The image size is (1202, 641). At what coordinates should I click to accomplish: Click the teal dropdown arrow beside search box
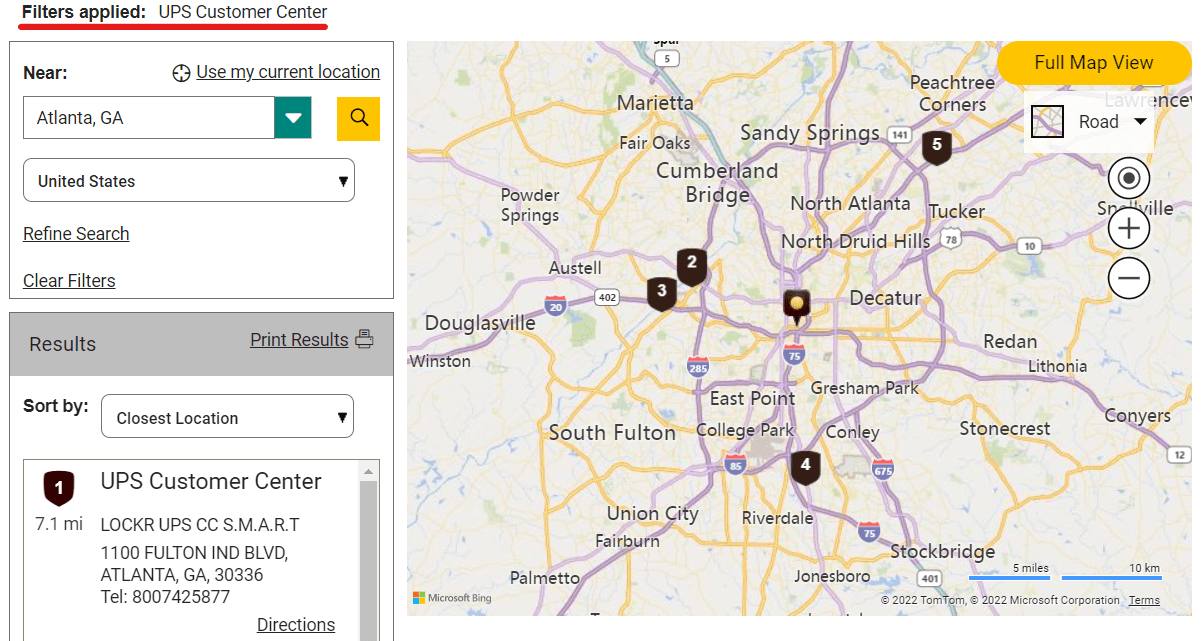(x=292, y=117)
